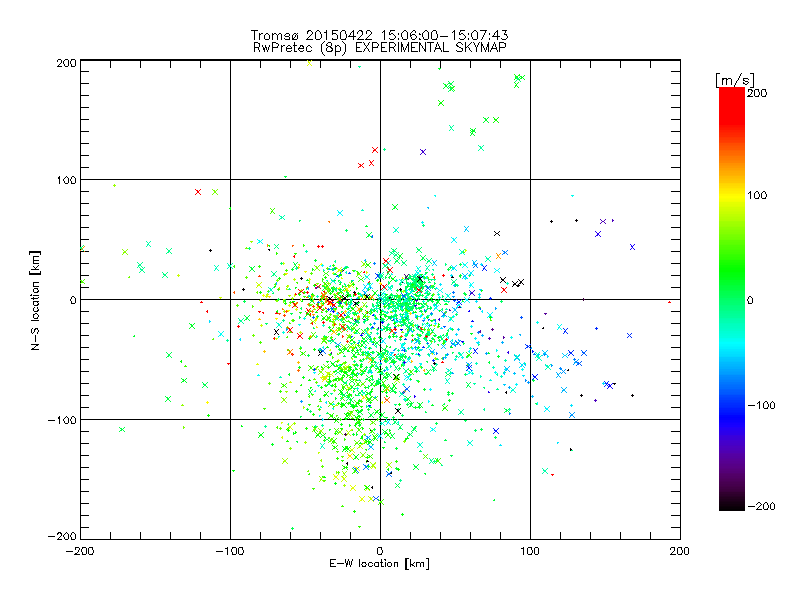Click the x-axis tick label '200'
This screenshot has width=800, height=600.
pos(680,552)
